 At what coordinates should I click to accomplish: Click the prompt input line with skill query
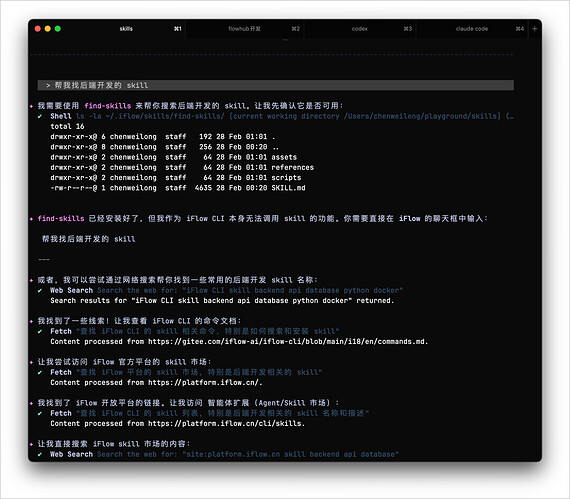pyautogui.click(x=276, y=85)
